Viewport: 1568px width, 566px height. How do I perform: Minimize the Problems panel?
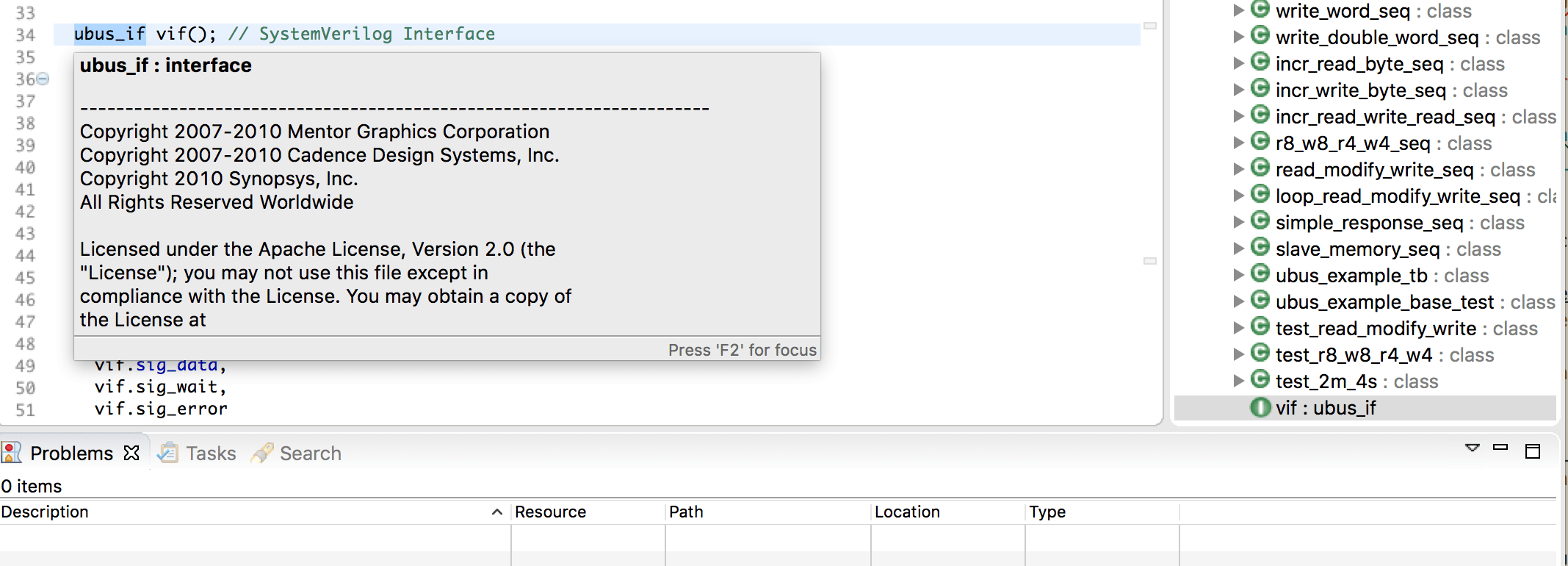click(x=1500, y=447)
